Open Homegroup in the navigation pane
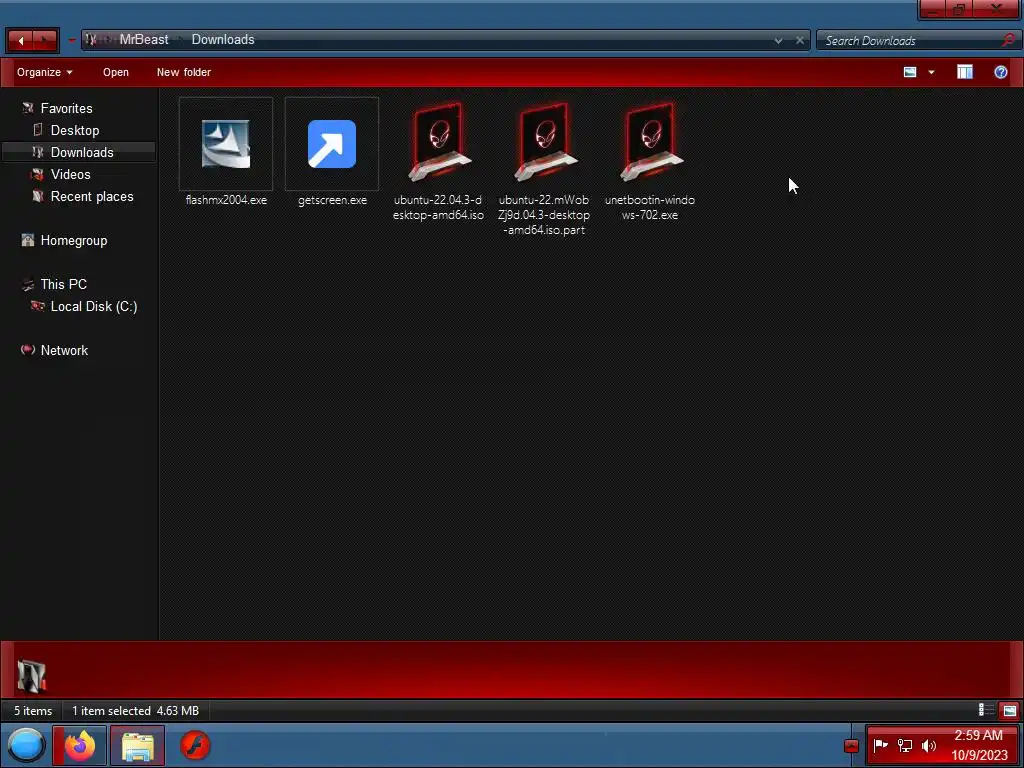This screenshot has height=768, width=1024. [74, 240]
